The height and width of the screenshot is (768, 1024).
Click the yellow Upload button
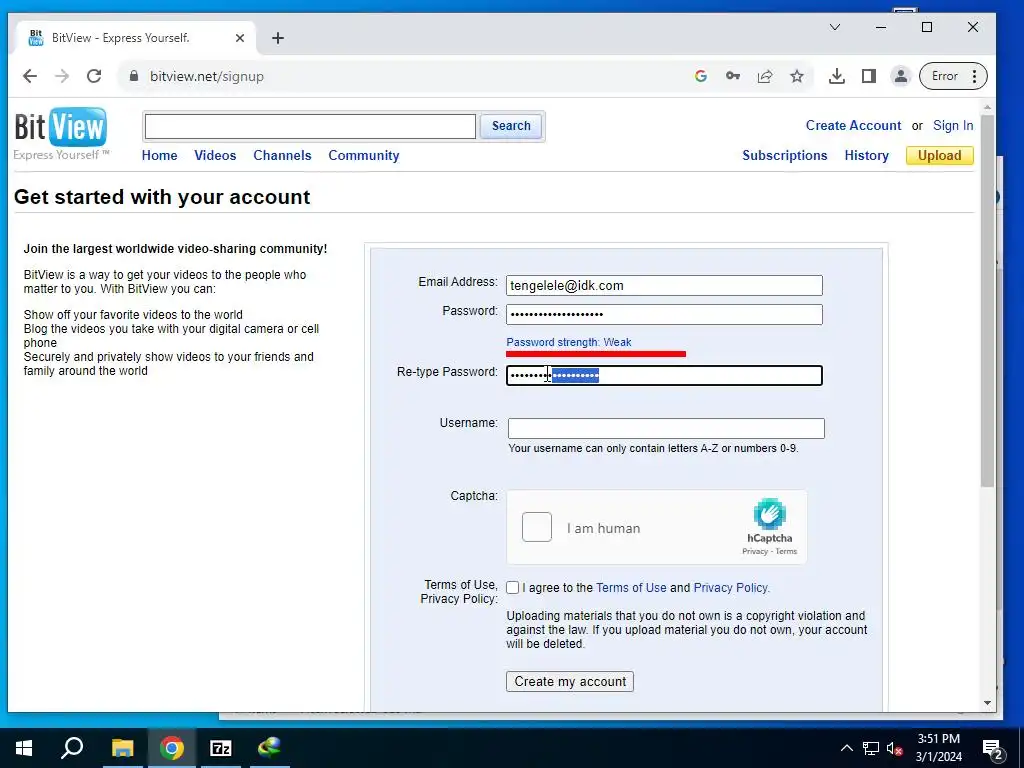coord(939,155)
